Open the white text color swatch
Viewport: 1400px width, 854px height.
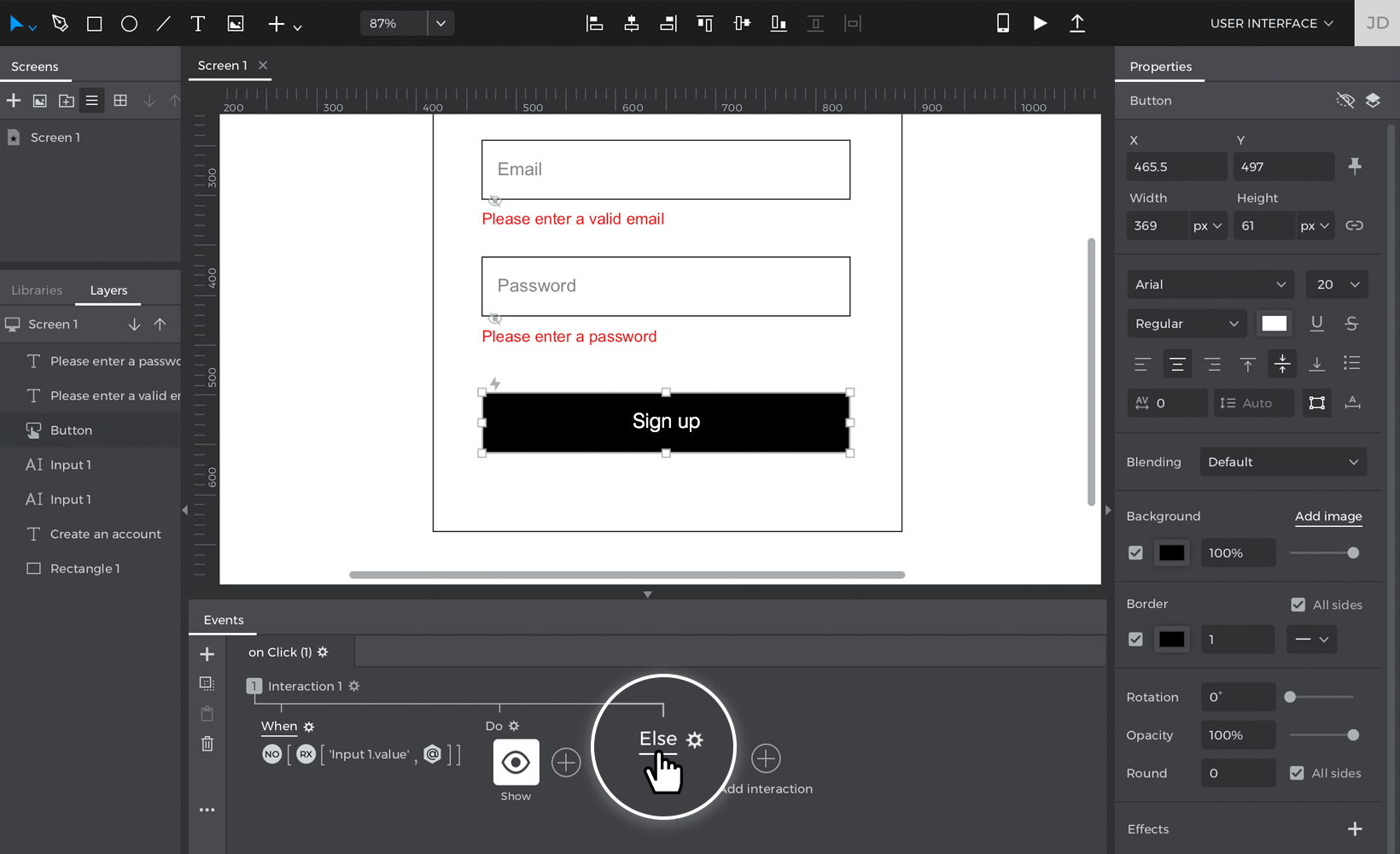tap(1274, 324)
